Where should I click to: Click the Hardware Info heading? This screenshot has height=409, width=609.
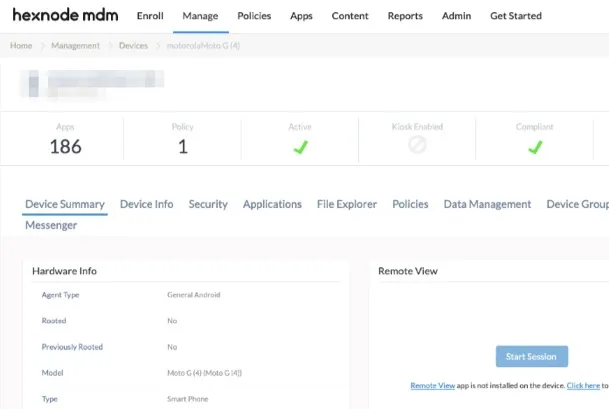[64, 271]
